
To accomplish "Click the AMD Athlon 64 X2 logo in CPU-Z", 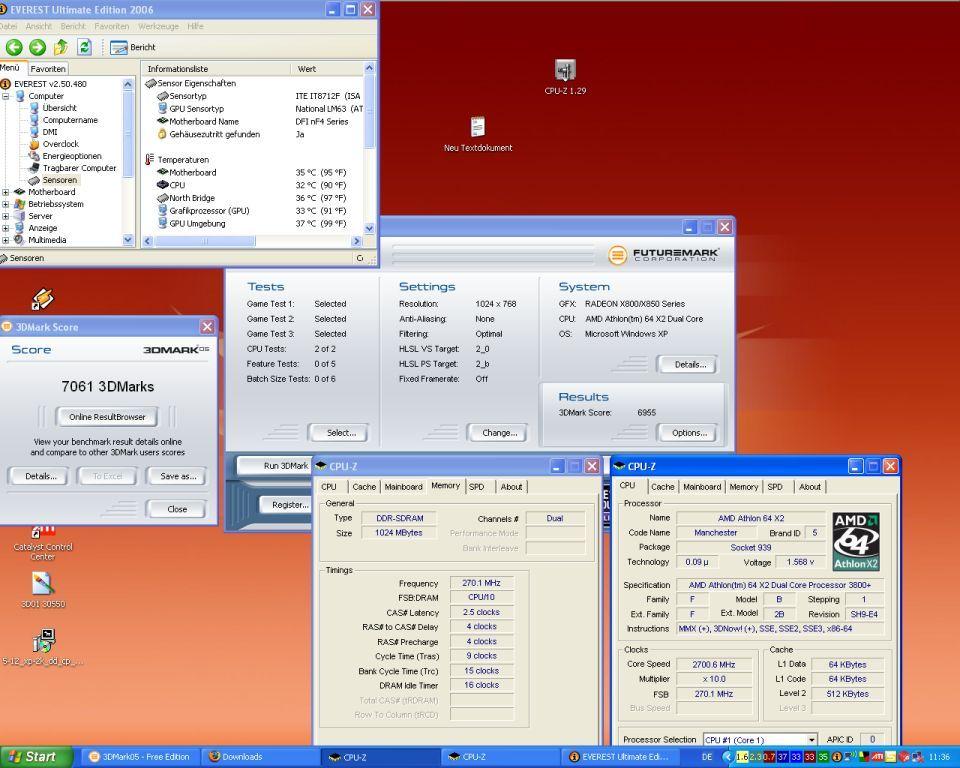I will (856, 541).
